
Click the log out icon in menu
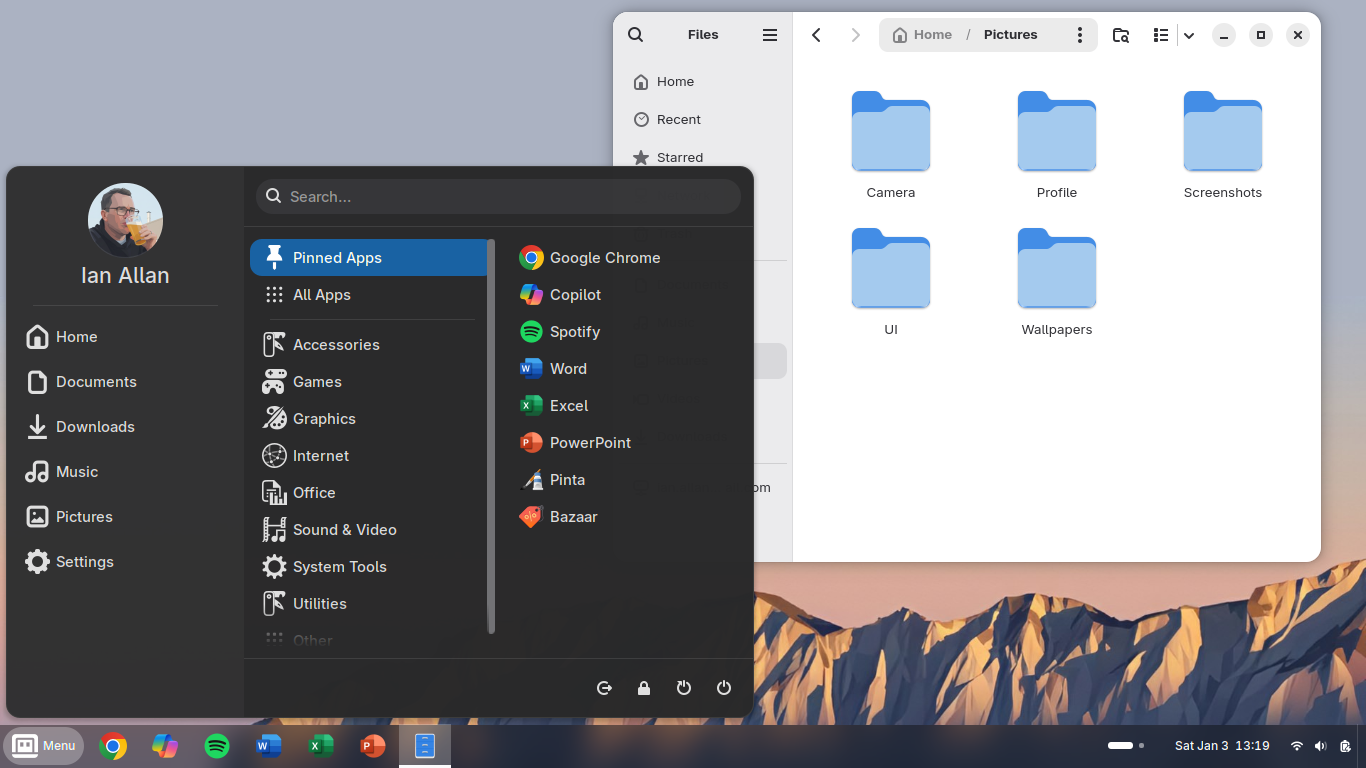[604, 688]
